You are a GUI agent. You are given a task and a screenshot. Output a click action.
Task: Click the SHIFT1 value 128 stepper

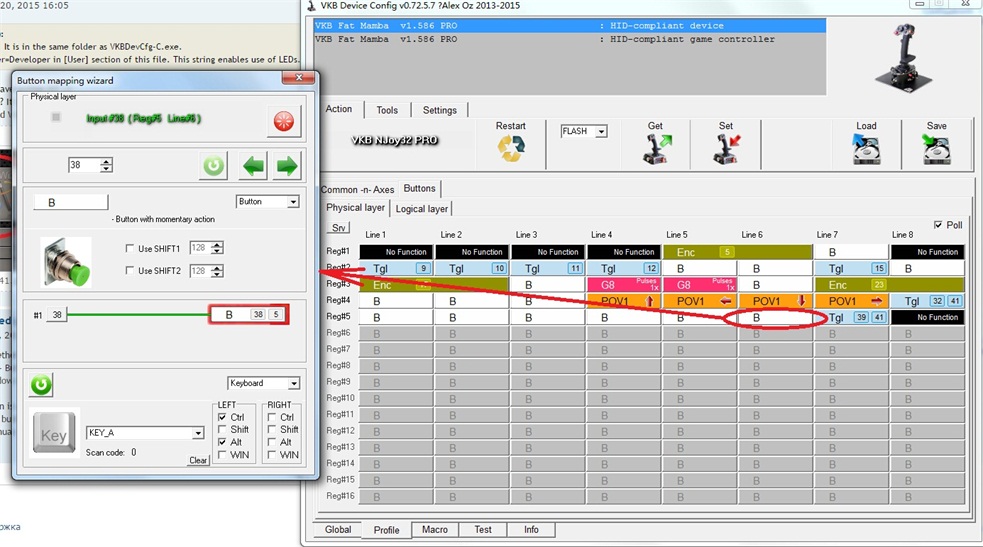(217, 248)
